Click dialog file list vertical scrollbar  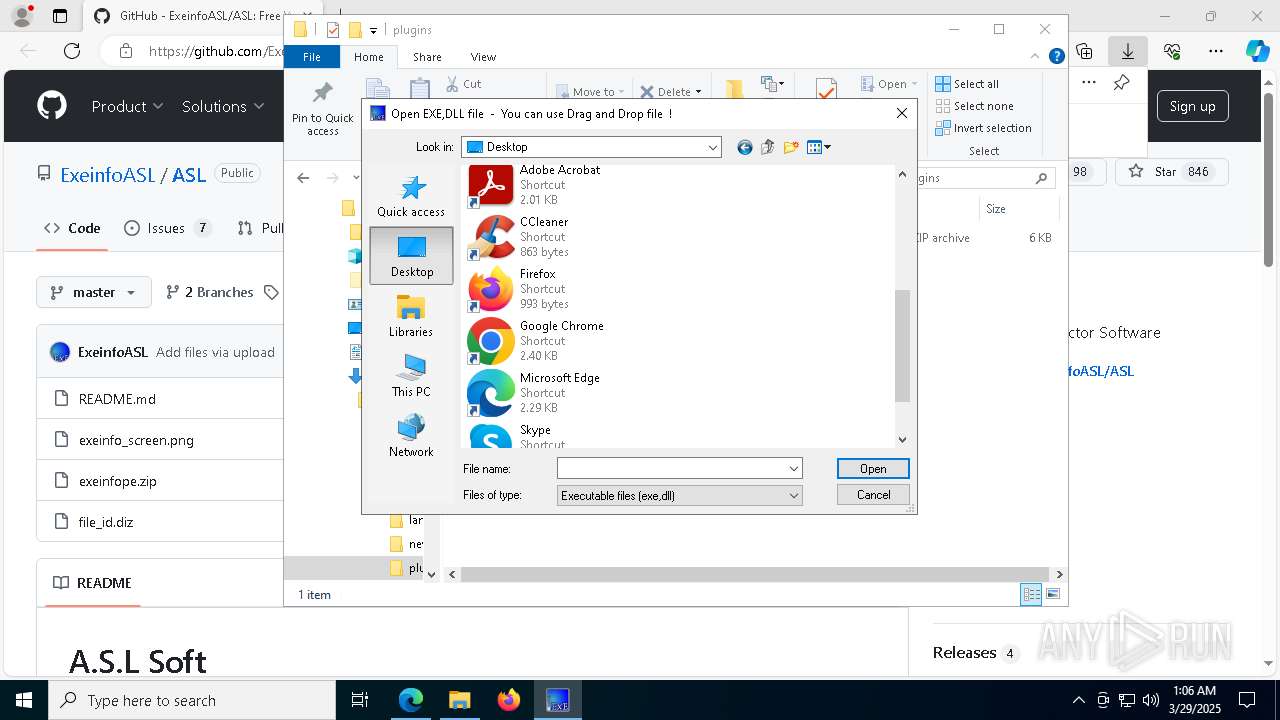tap(902, 345)
